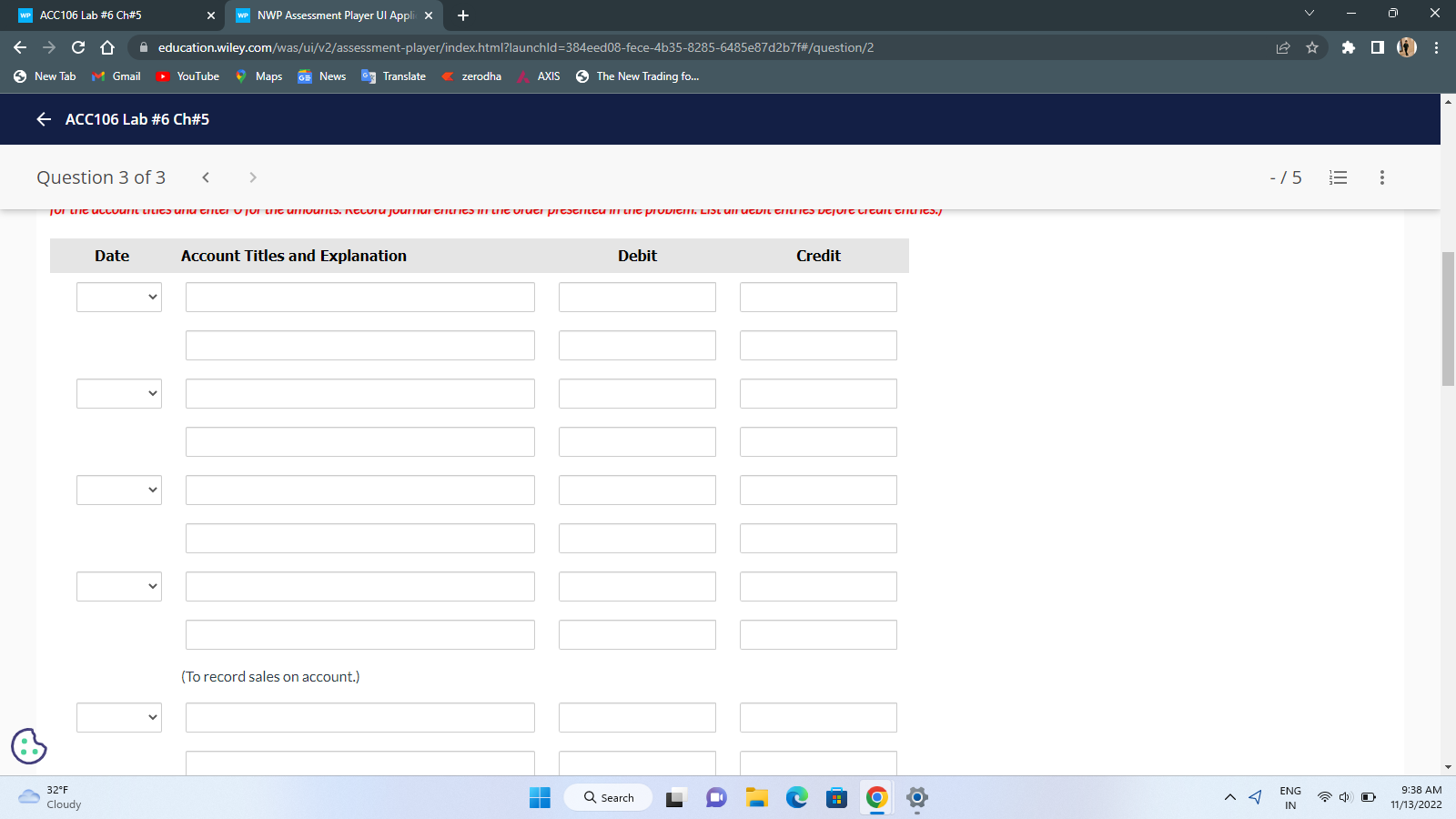The width and height of the screenshot is (1456, 819).
Task: Open Windows Search from the taskbar
Action: pyautogui.click(x=607, y=797)
